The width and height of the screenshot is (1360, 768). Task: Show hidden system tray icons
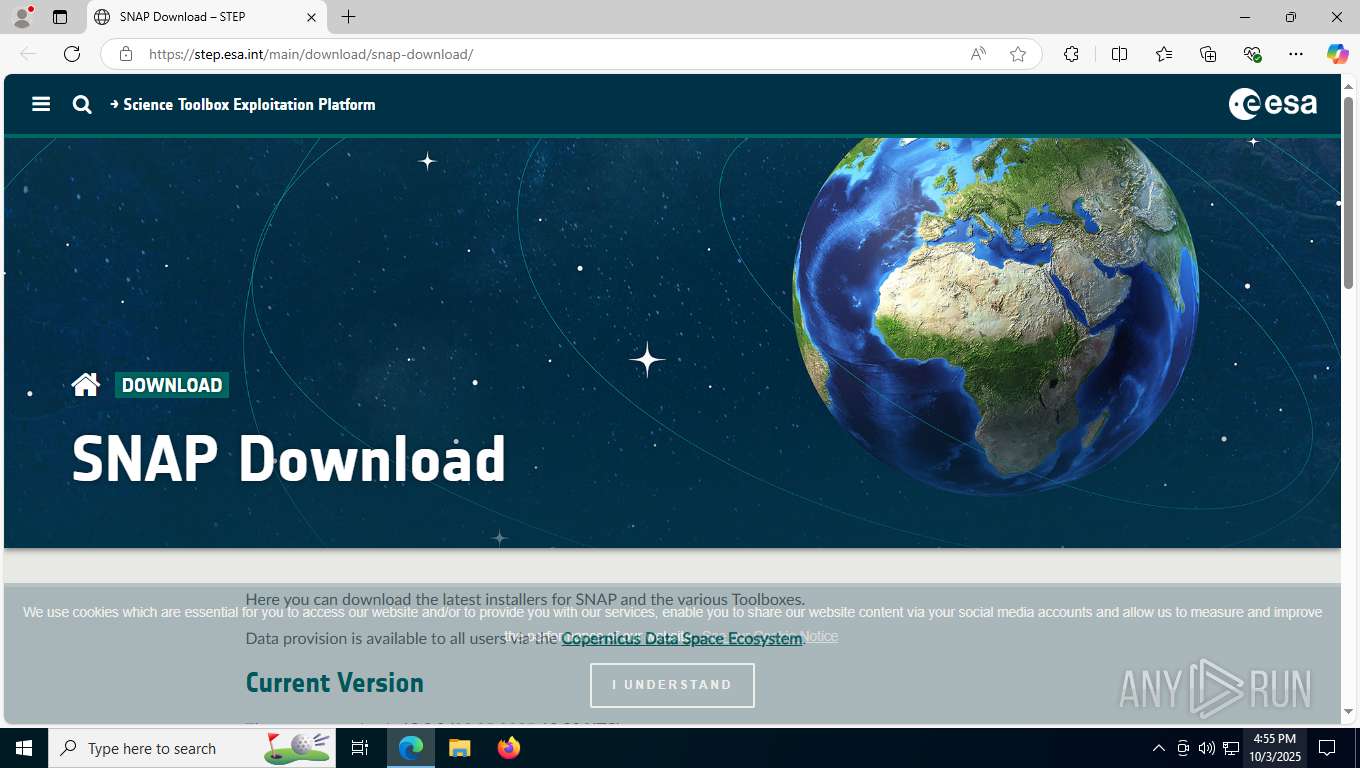click(x=1159, y=748)
